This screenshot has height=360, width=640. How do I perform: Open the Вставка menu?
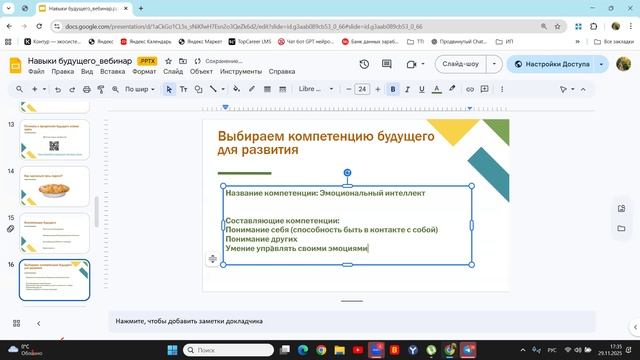(x=112, y=71)
